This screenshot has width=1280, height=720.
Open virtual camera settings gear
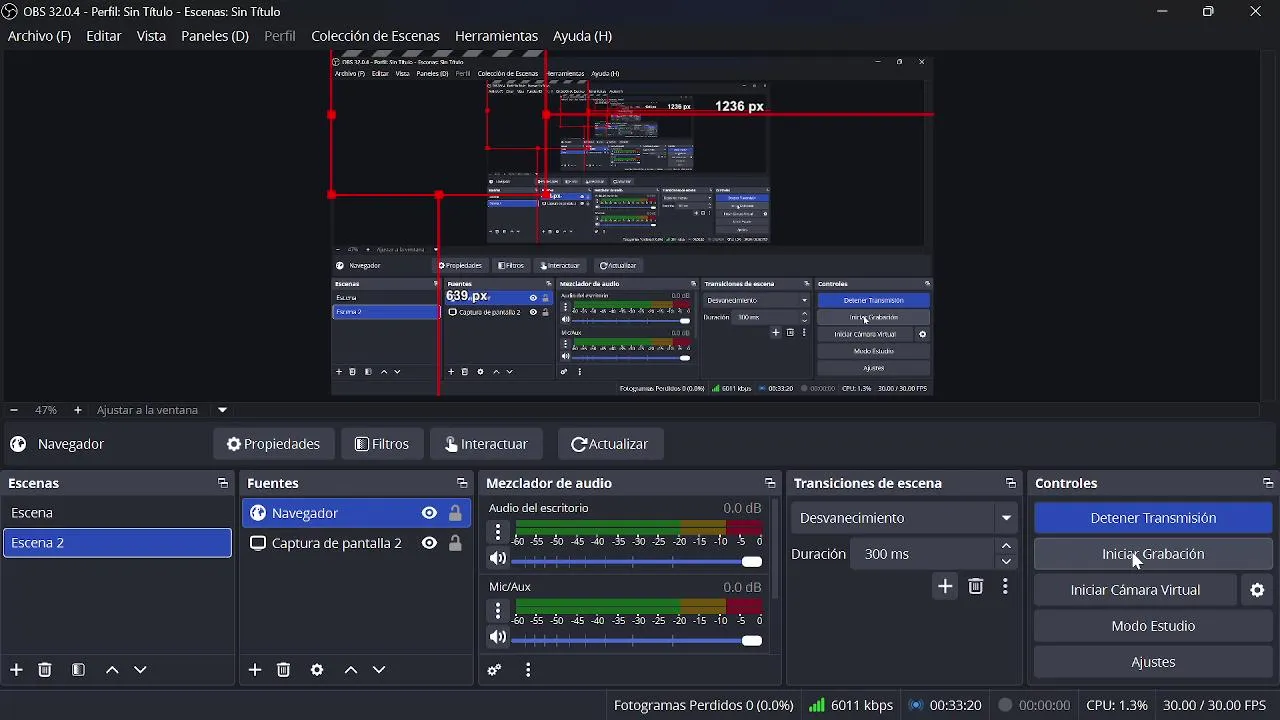[1258, 590]
